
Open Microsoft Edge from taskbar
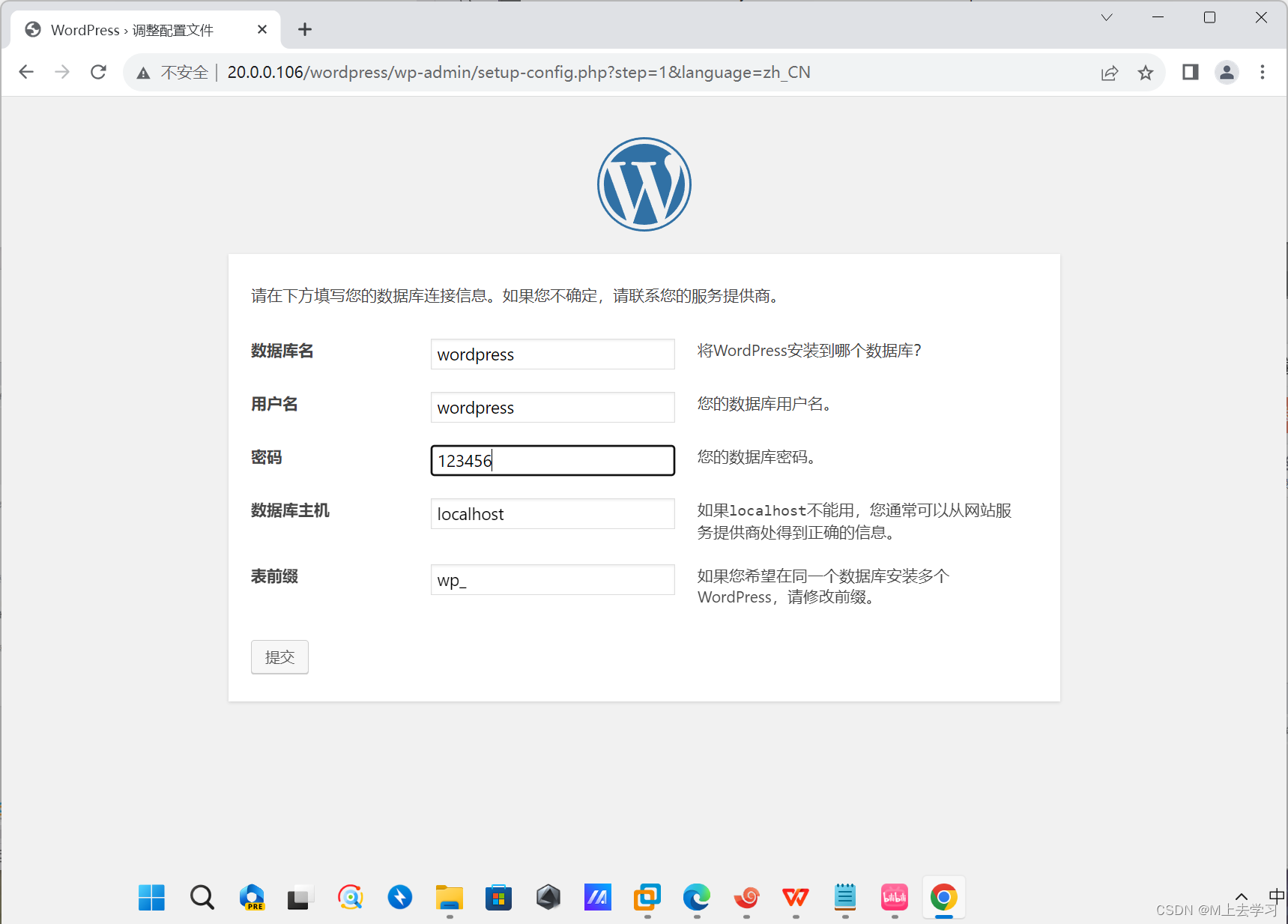point(697,897)
